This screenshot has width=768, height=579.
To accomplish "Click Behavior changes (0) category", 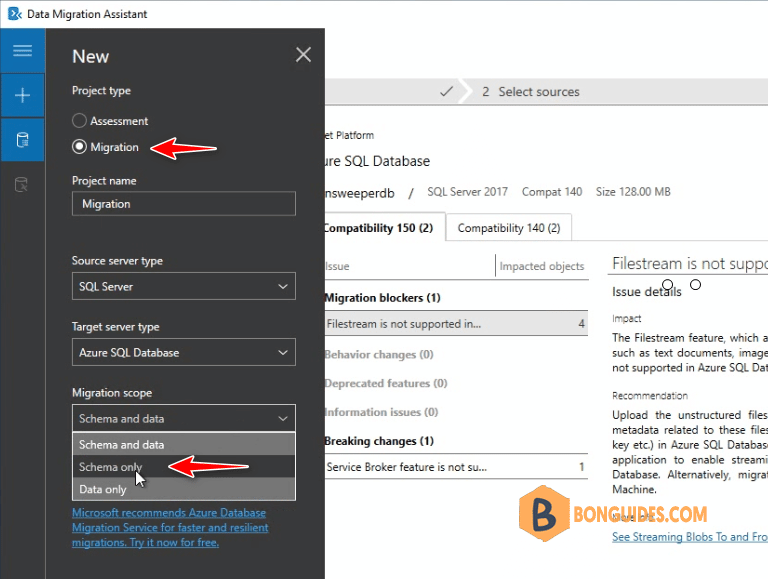I will pyautogui.click(x=379, y=354).
